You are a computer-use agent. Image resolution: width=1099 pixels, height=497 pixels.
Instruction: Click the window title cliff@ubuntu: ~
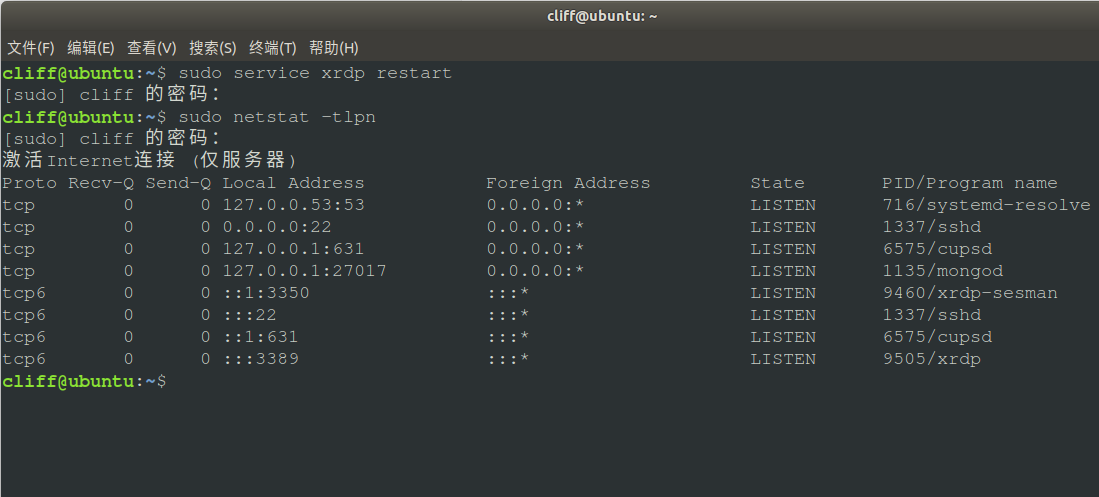pyautogui.click(x=602, y=16)
